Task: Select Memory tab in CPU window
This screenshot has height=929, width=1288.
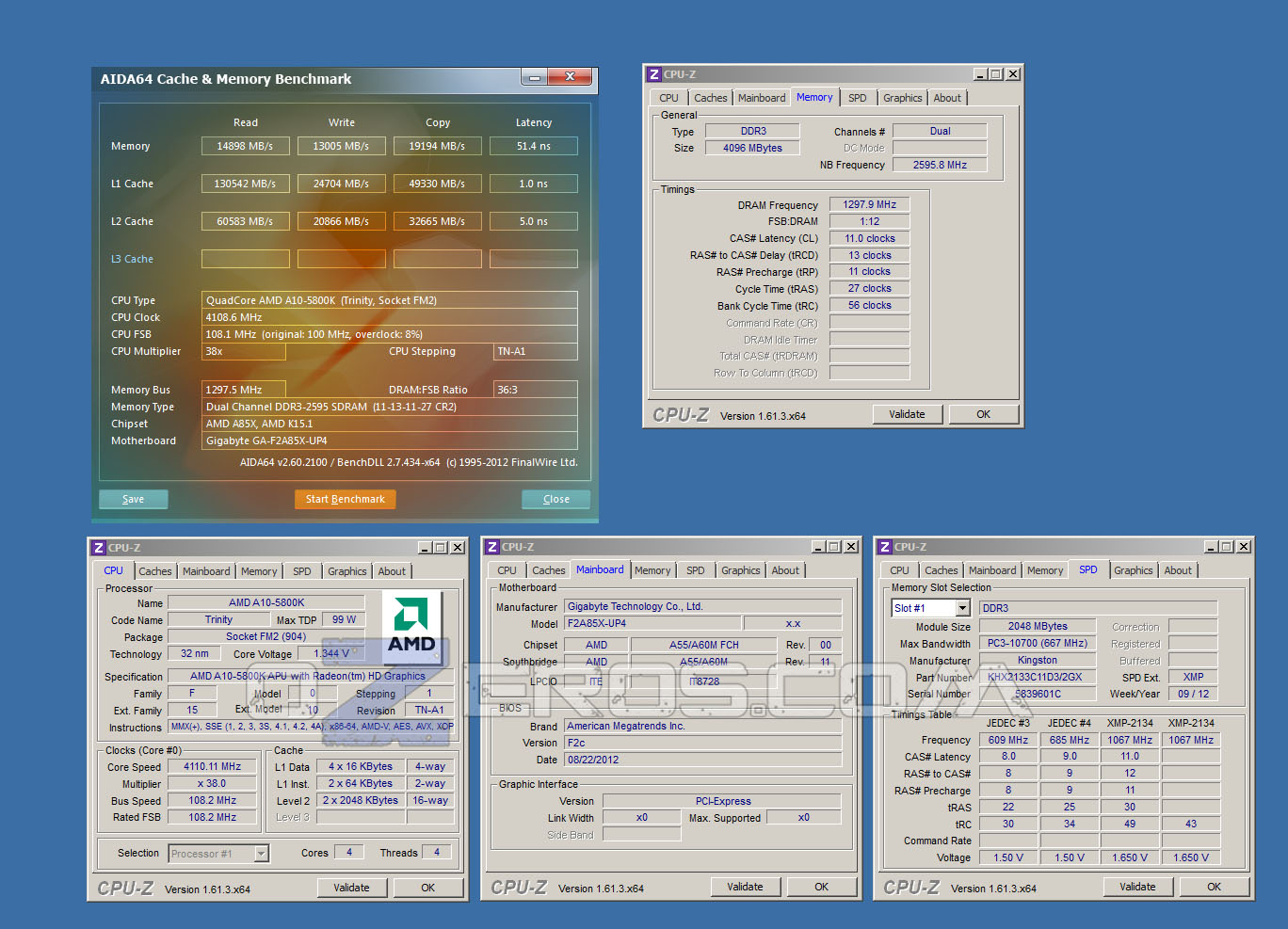Action: [259, 571]
